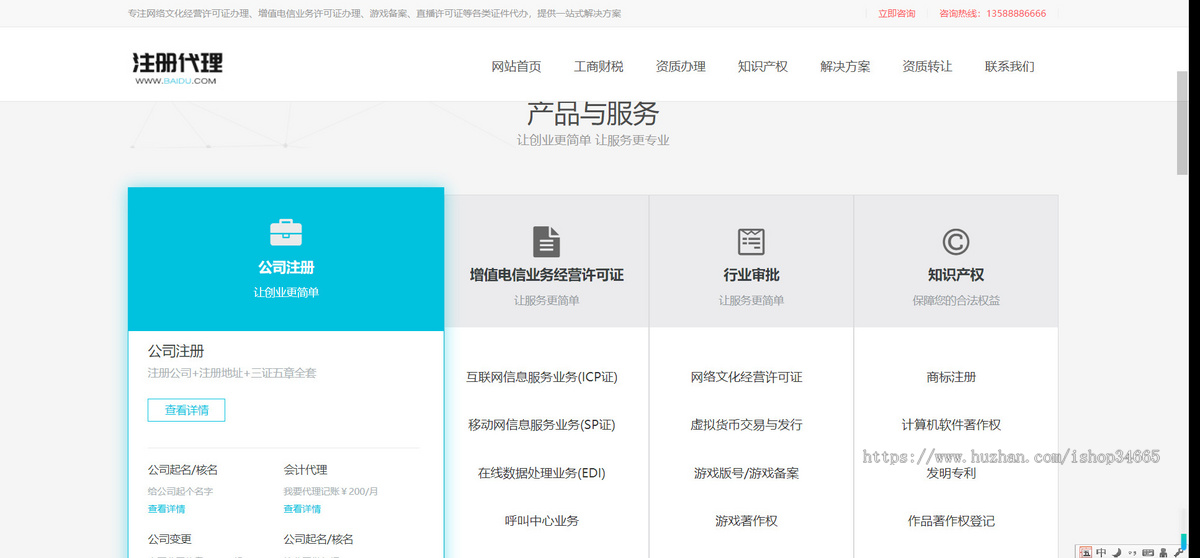Open 计算机软件著作权 link
The width and height of the screenshot is (1200, 558).
click(x=951, y=425)
